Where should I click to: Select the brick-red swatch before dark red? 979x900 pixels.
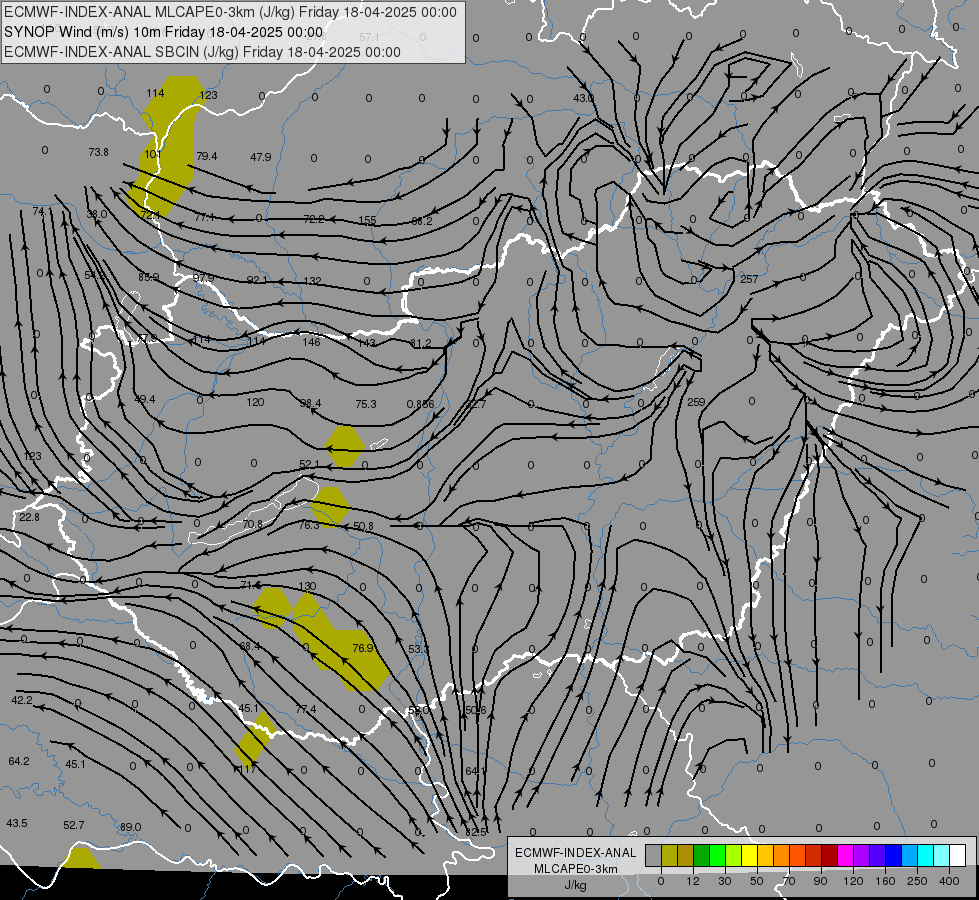click(814, 856)
